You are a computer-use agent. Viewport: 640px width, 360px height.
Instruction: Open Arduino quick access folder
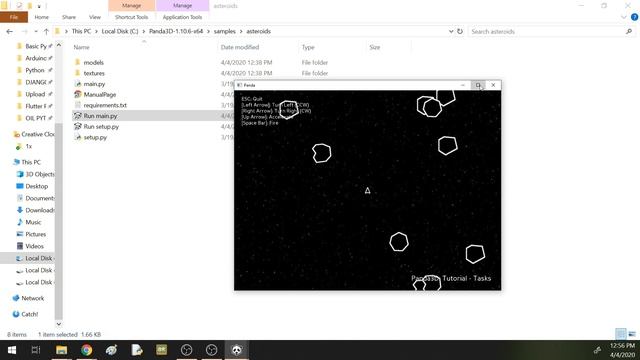(35, 58)
